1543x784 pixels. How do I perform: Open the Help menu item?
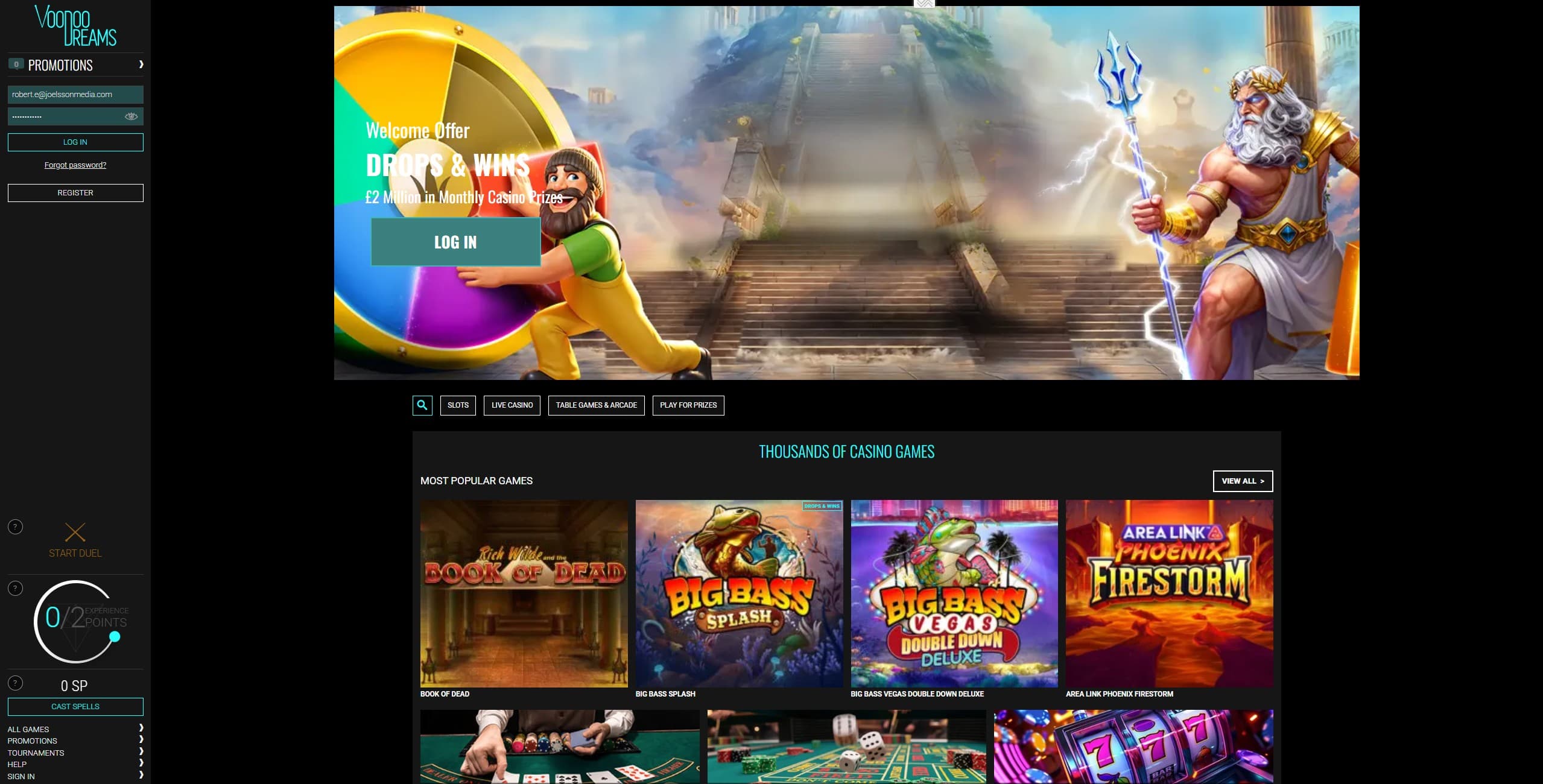[x=17, y=764]
